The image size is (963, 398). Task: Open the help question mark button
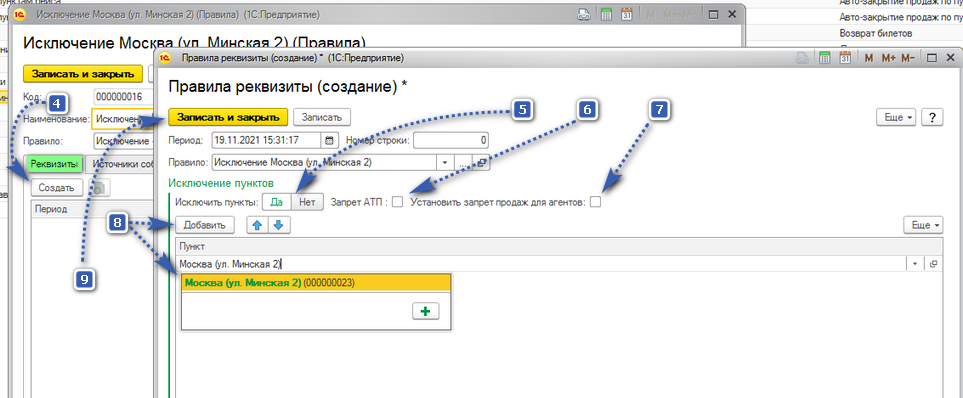click(932, 117)
